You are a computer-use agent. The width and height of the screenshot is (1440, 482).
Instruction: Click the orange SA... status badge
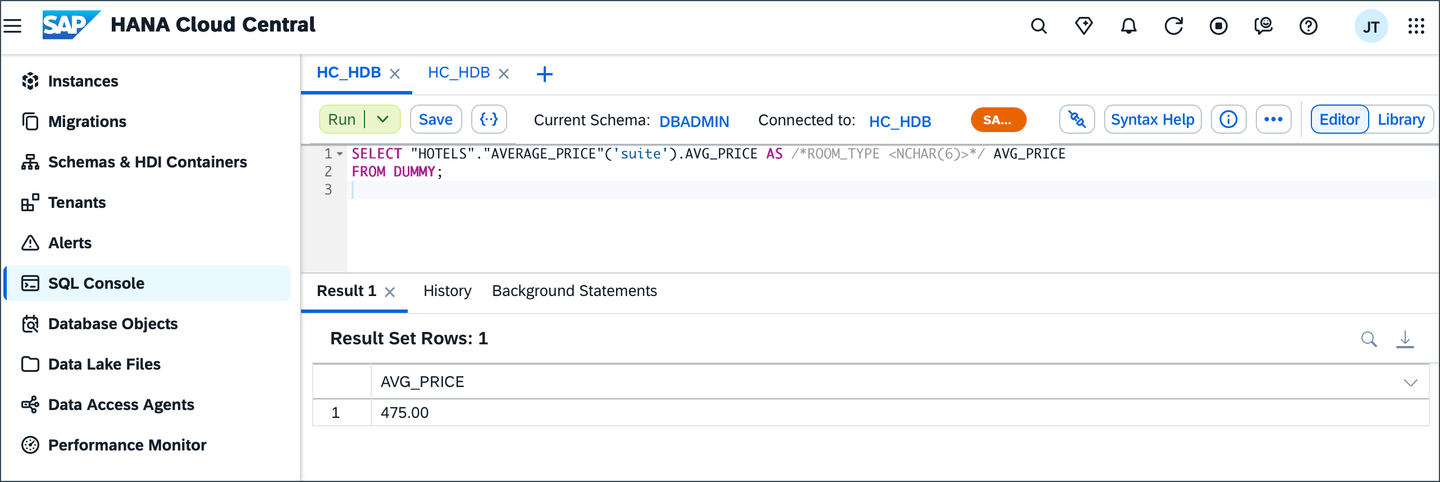[x=998, y=120]
